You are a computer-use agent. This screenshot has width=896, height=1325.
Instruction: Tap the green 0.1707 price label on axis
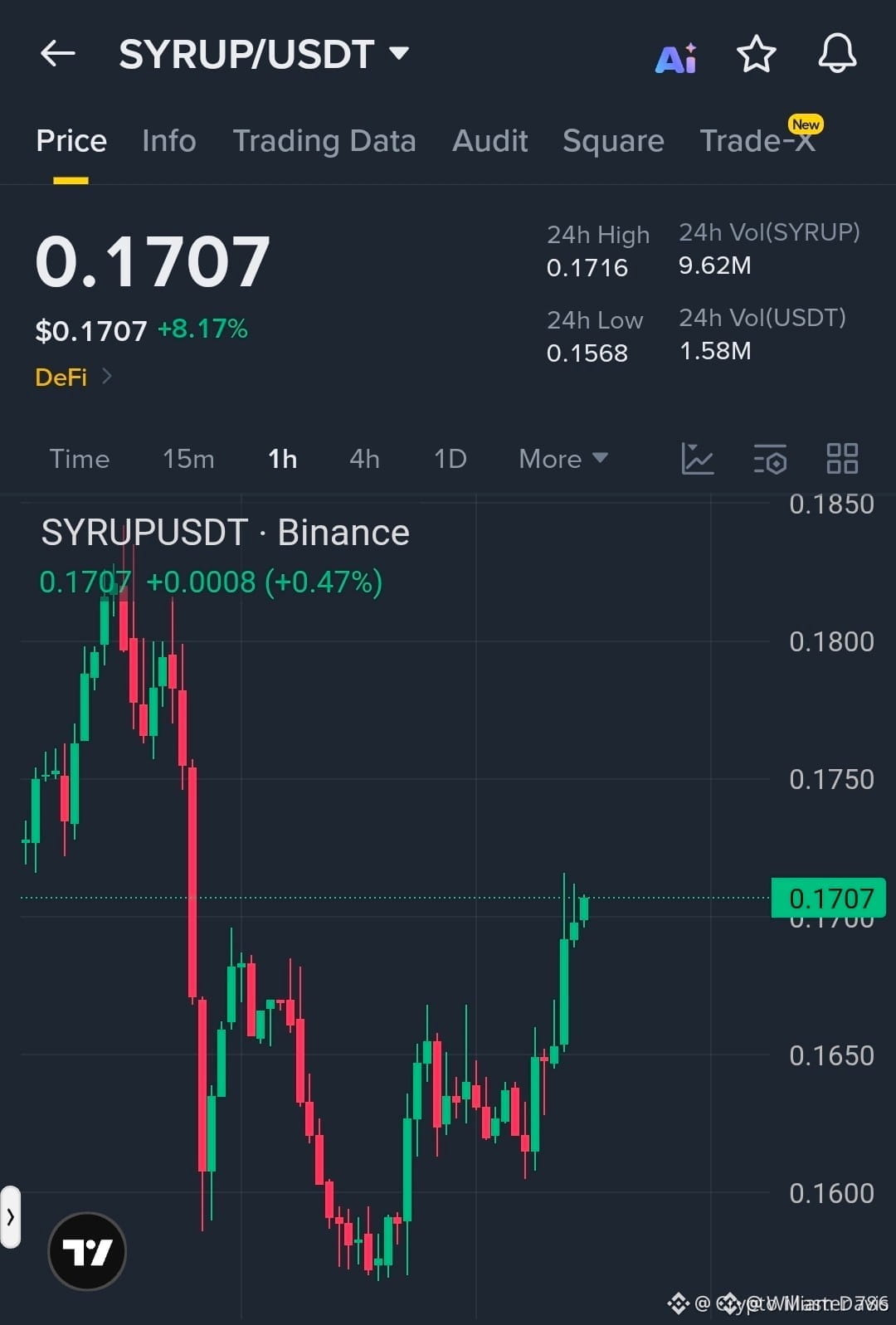tap(828, 898)
